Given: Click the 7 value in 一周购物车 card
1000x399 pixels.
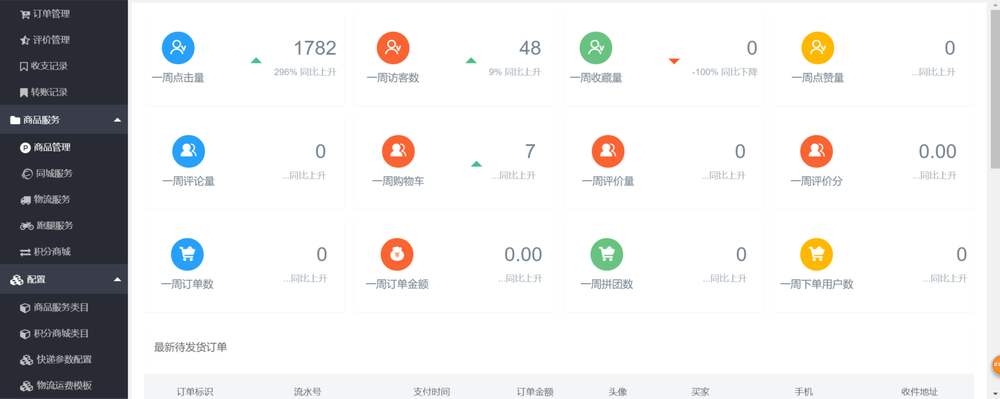Looking at the screenshot, I should click(530, 151).
